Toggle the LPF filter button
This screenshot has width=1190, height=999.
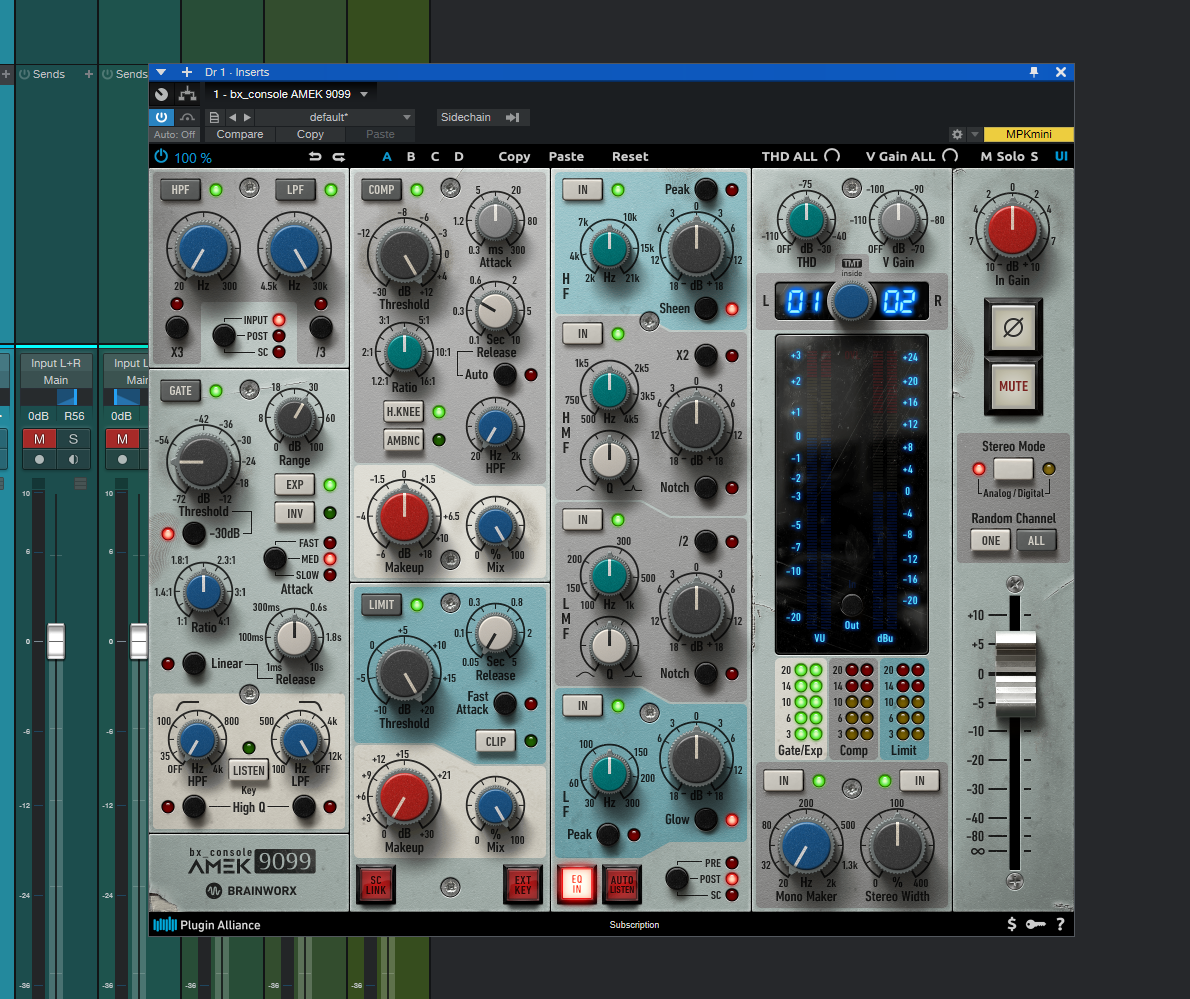point(295,190)
